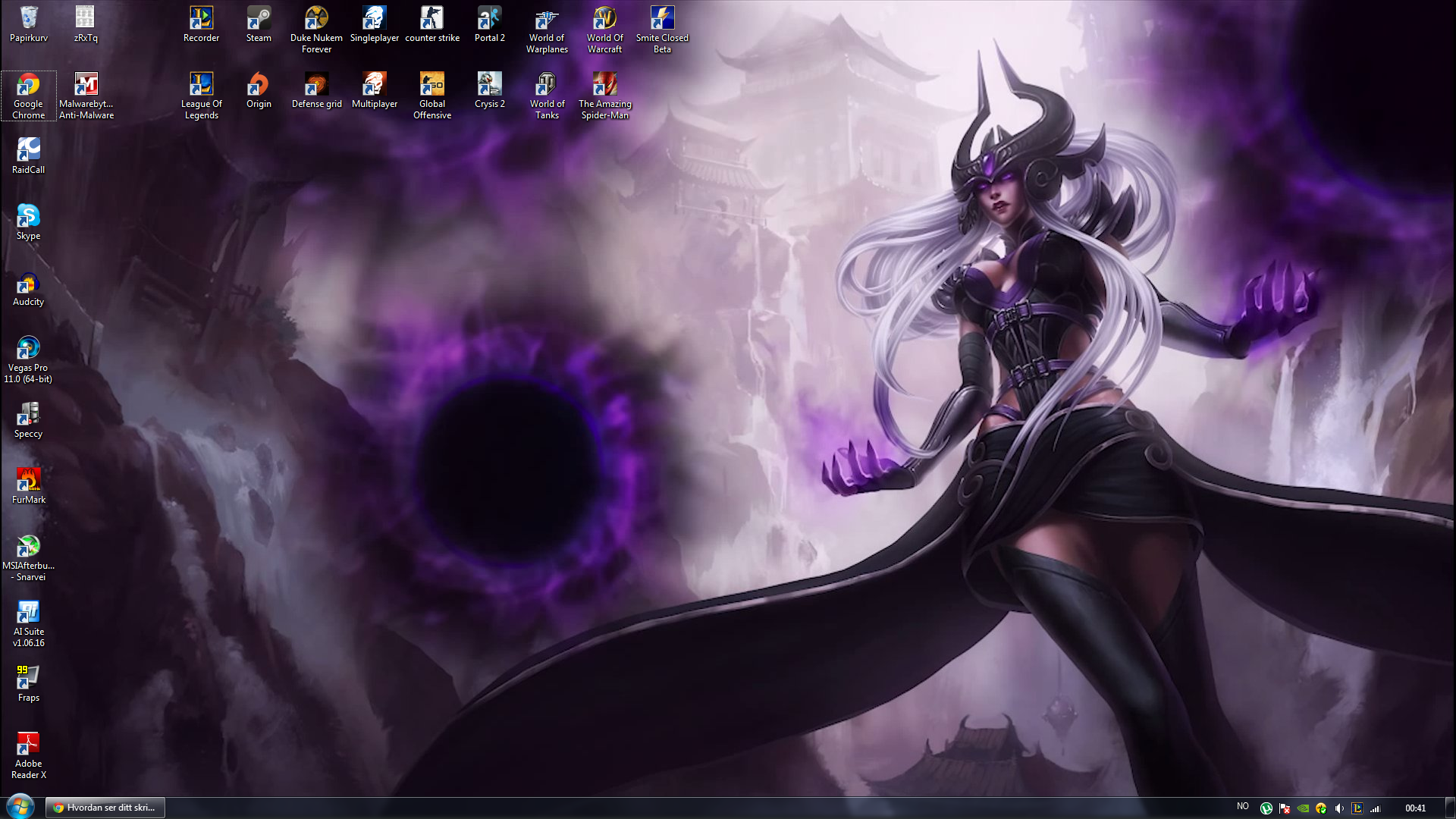Open the orange tray icon with green checkmark
The image size is (1456, 819).
[1321, 808]
